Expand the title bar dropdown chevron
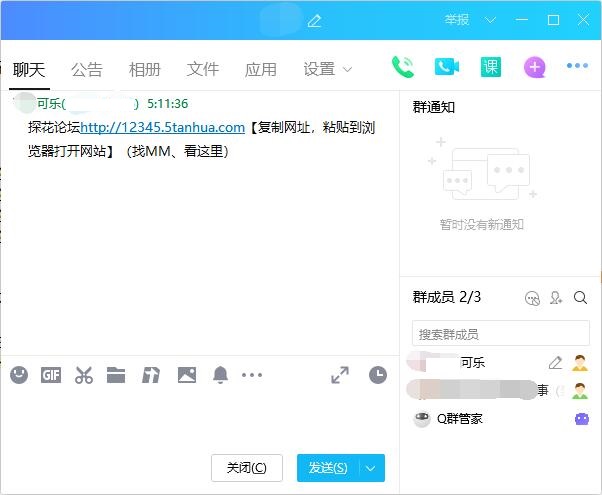This screenshot has width=602, height=495. (490, 20)
